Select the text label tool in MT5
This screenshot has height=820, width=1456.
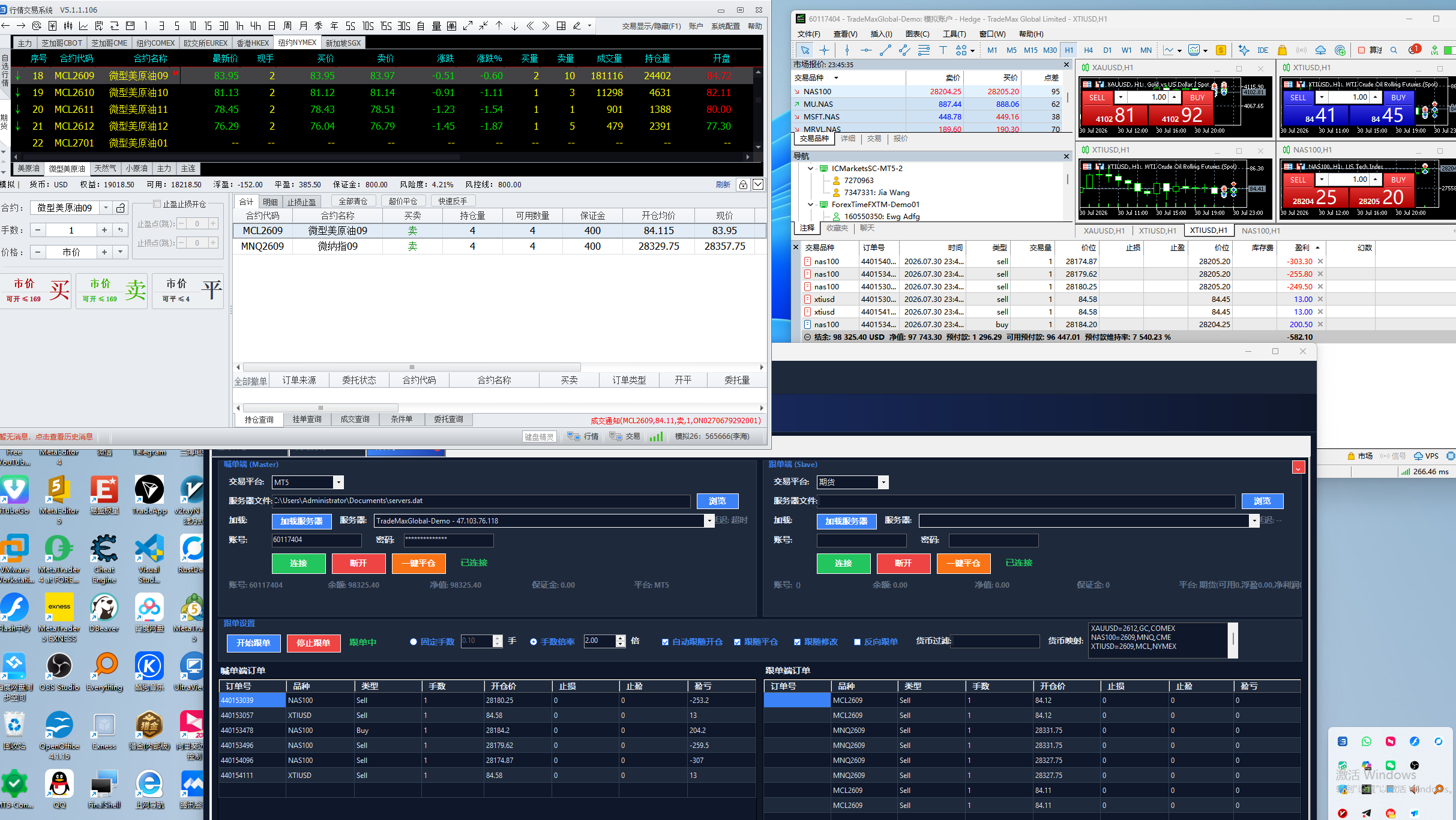pyautogui.click(x=943, y=50)
